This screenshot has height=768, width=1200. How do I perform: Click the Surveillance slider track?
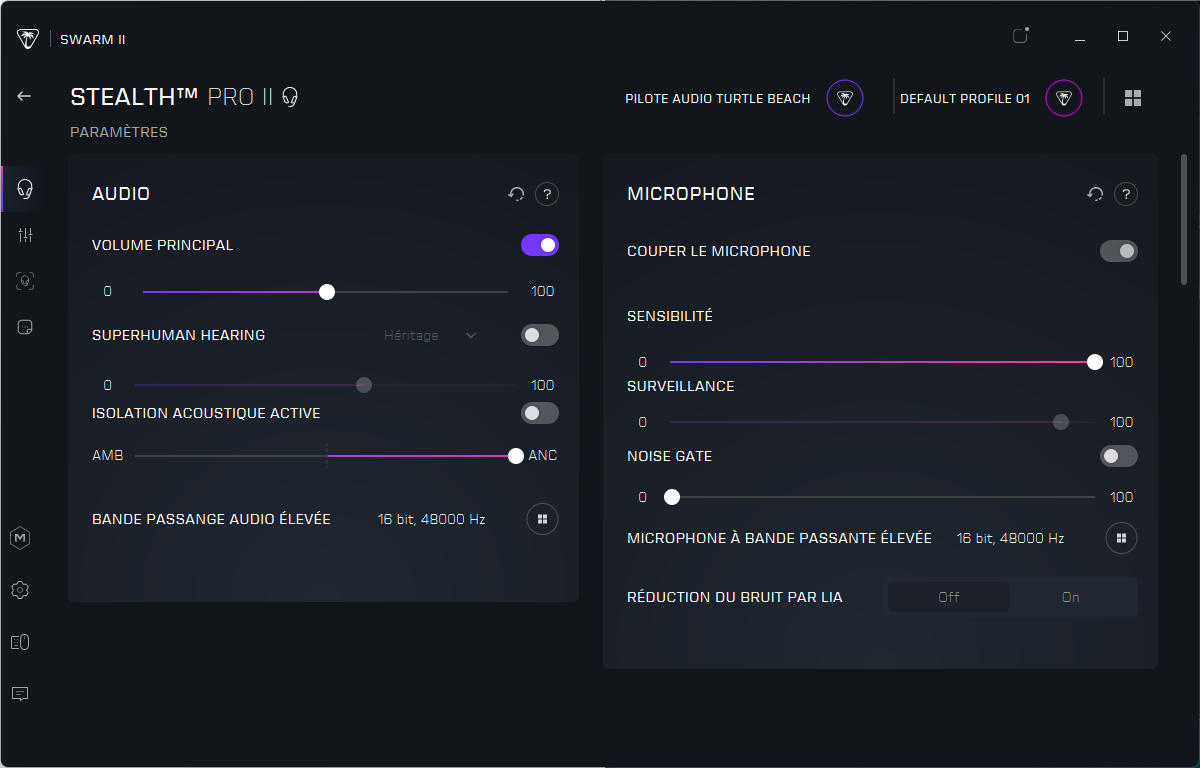point(882,422)
